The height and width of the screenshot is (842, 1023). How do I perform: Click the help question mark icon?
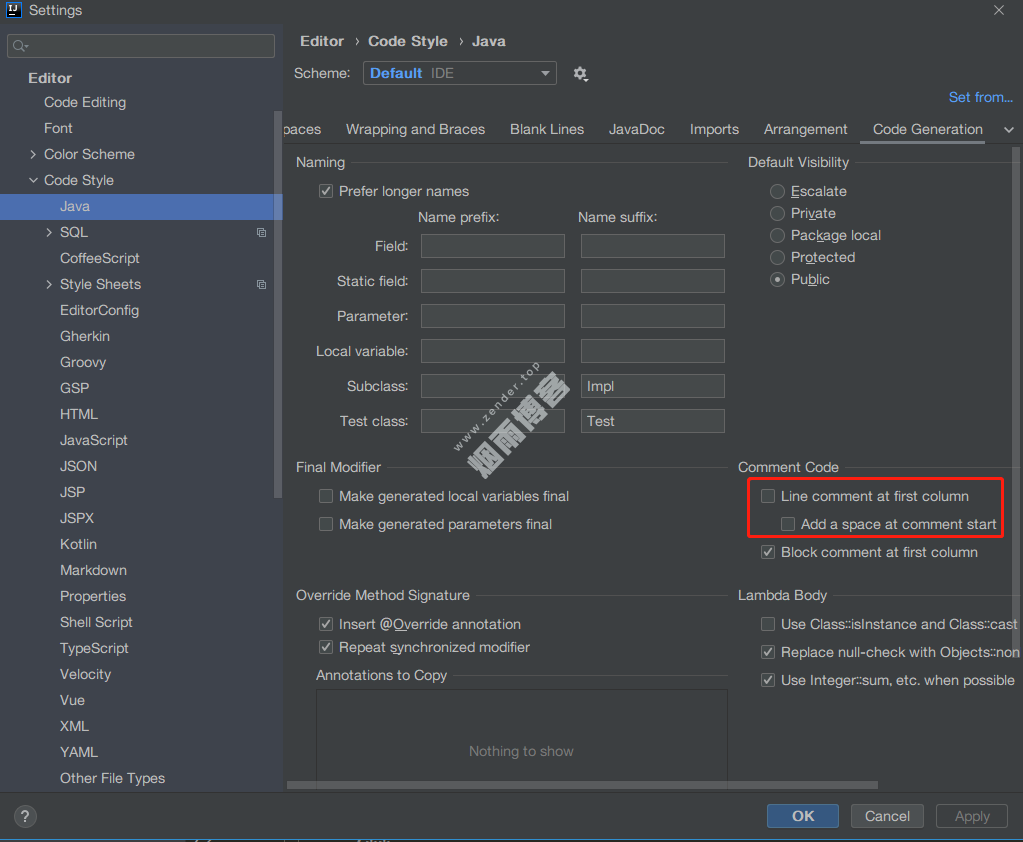tap(26, 816)
